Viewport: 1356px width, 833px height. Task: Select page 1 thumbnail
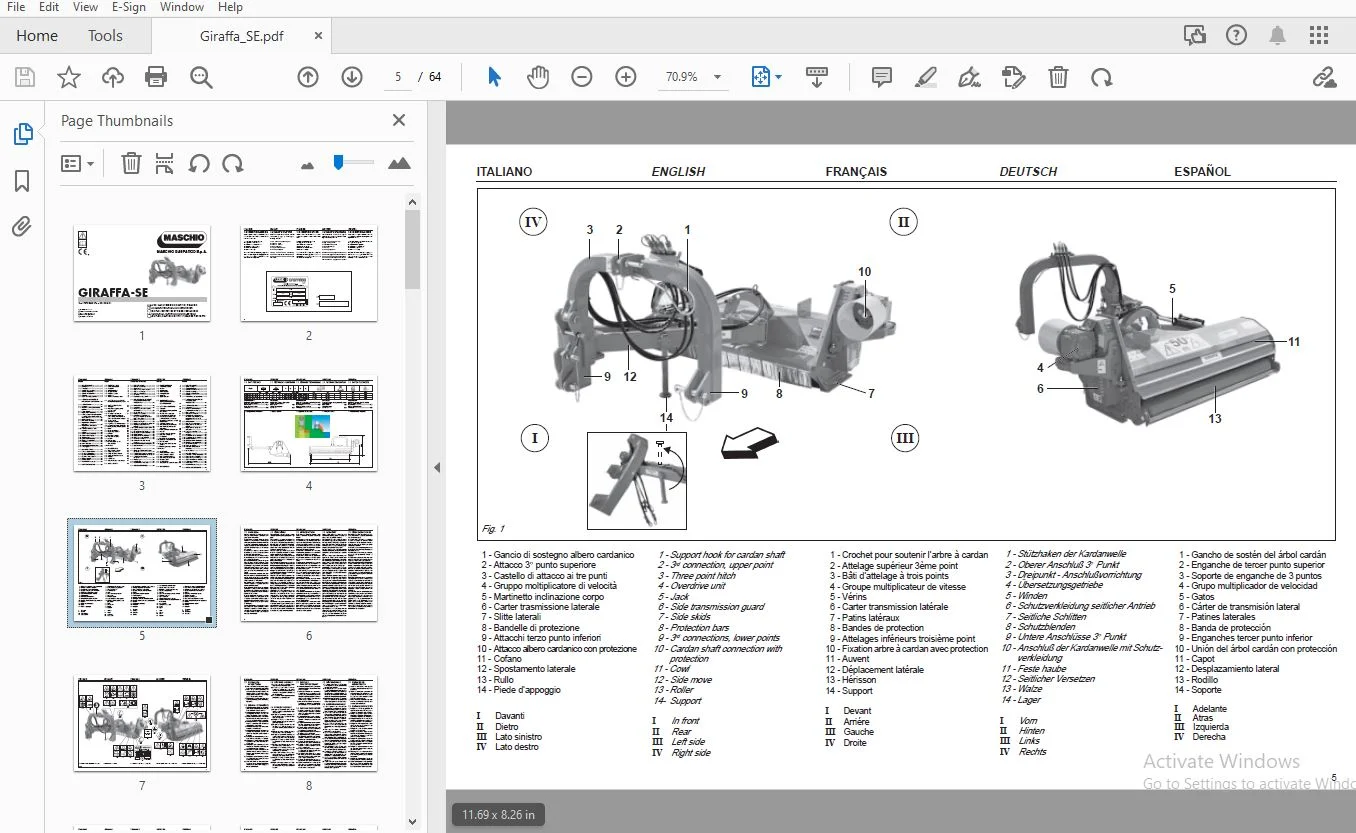click(142, 272)
